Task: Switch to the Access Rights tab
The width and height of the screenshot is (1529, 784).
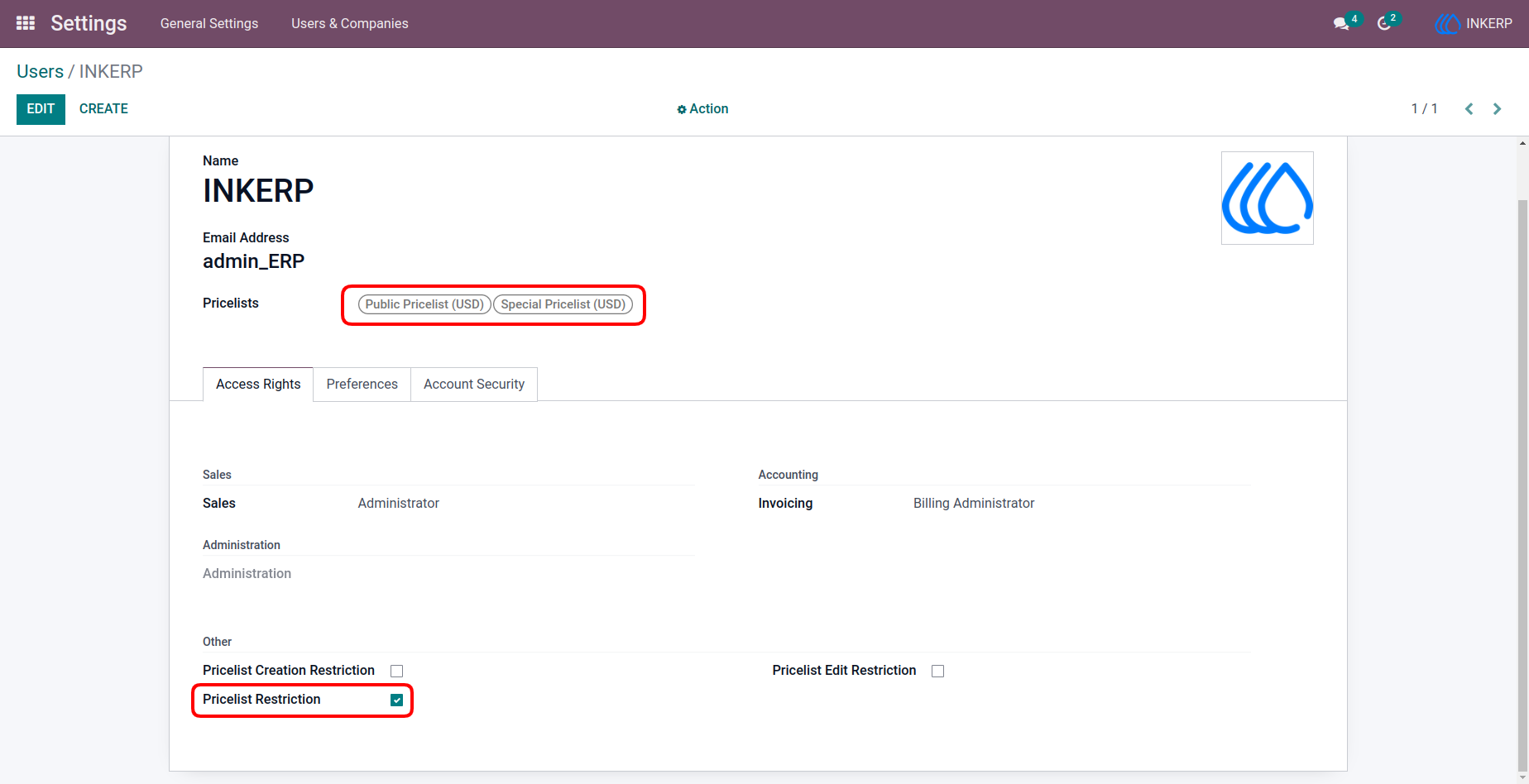Action: click(258, 385)
